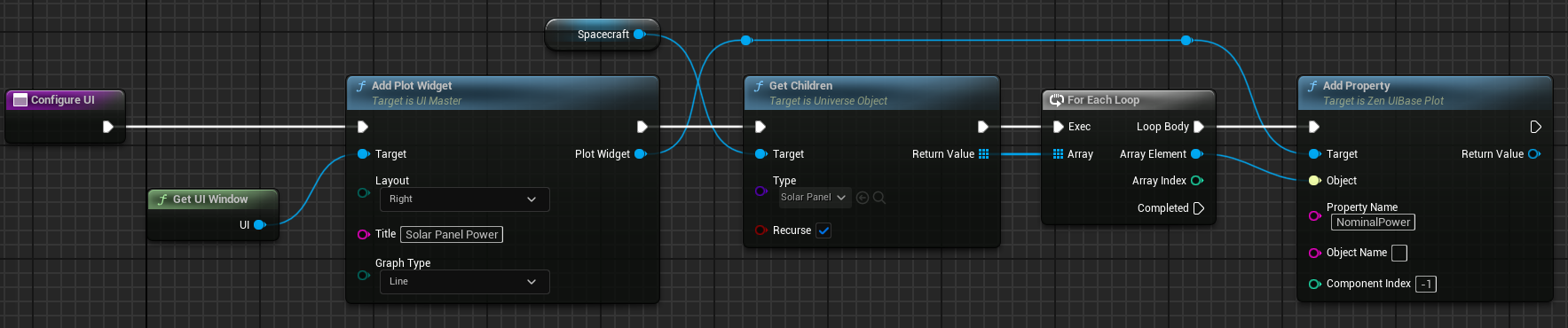1568x328 pixels.
Task: Click the Array Element output pin
Action: pyautogui.click(x=1196, y=154)
